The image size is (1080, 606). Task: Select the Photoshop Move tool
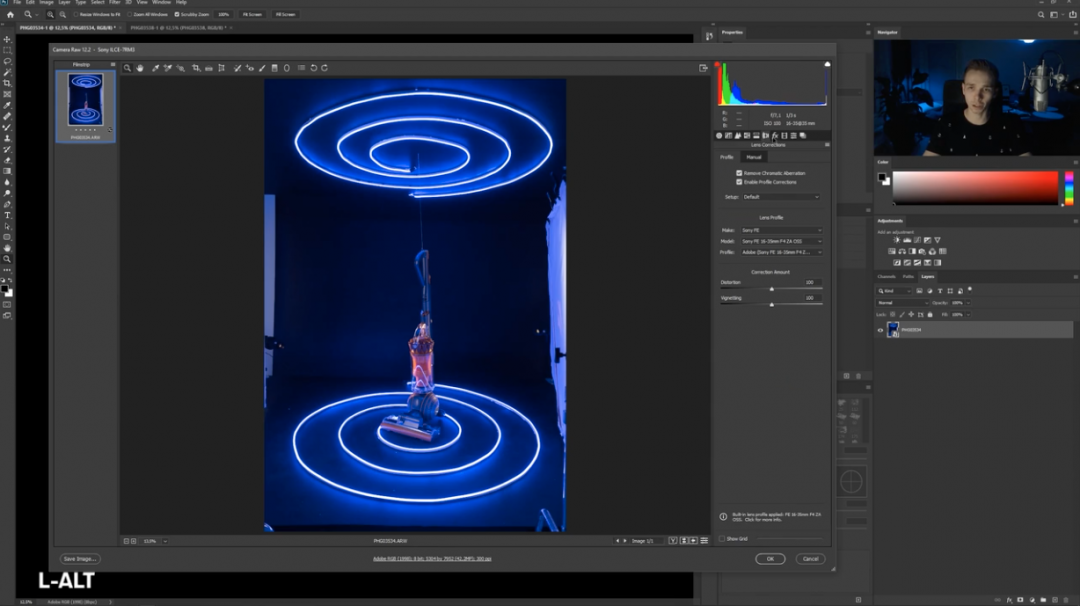pyautogui.click(x=8, y=39)
